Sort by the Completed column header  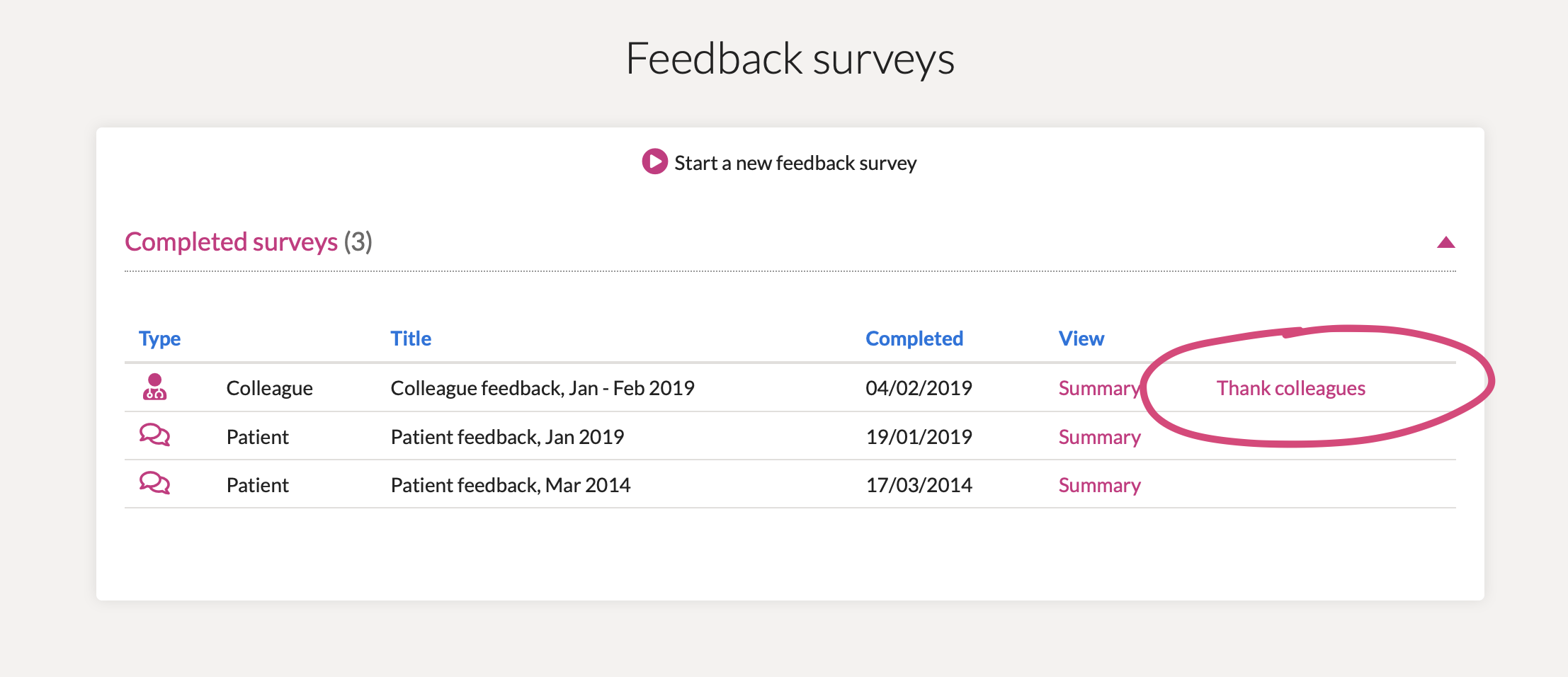tap(914, 338)
